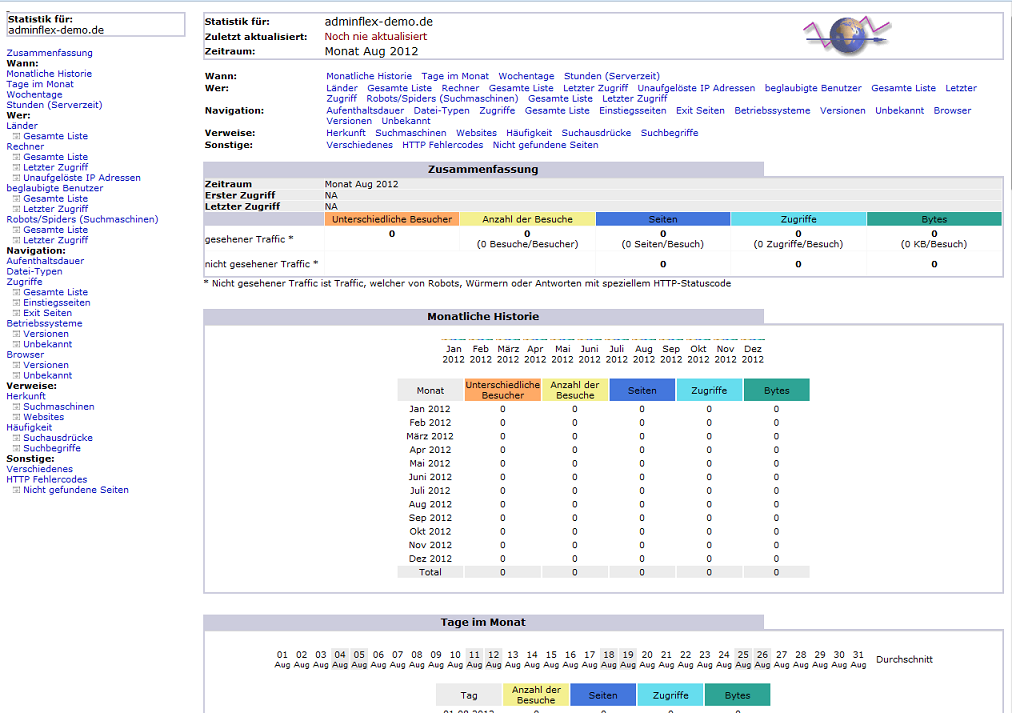Click Datei-Typen in the top navigation
The height and width of the screenshot is (713, 1012).
[441, 110]
